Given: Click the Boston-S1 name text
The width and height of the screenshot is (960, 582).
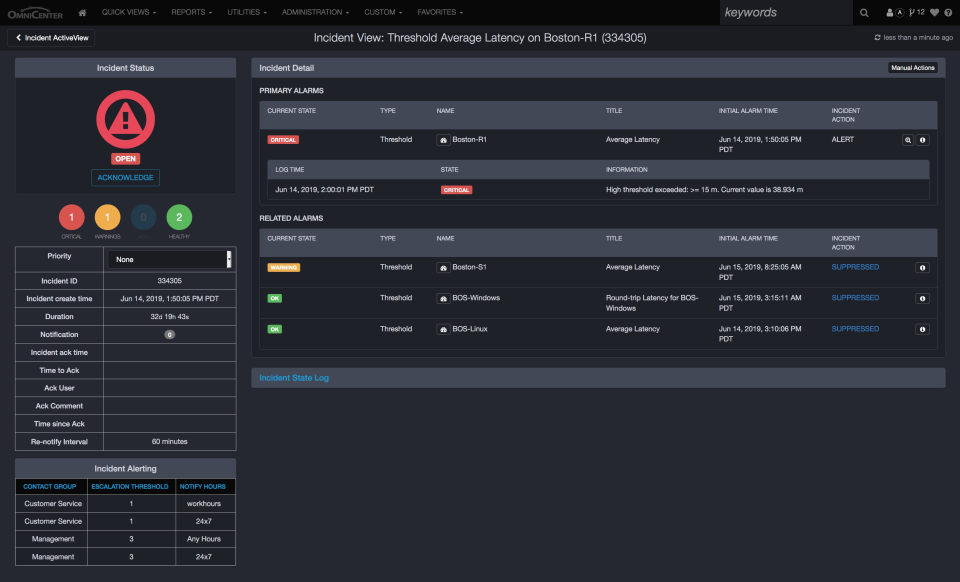Looking at the screenshot, I should click(x=470, y=267).
